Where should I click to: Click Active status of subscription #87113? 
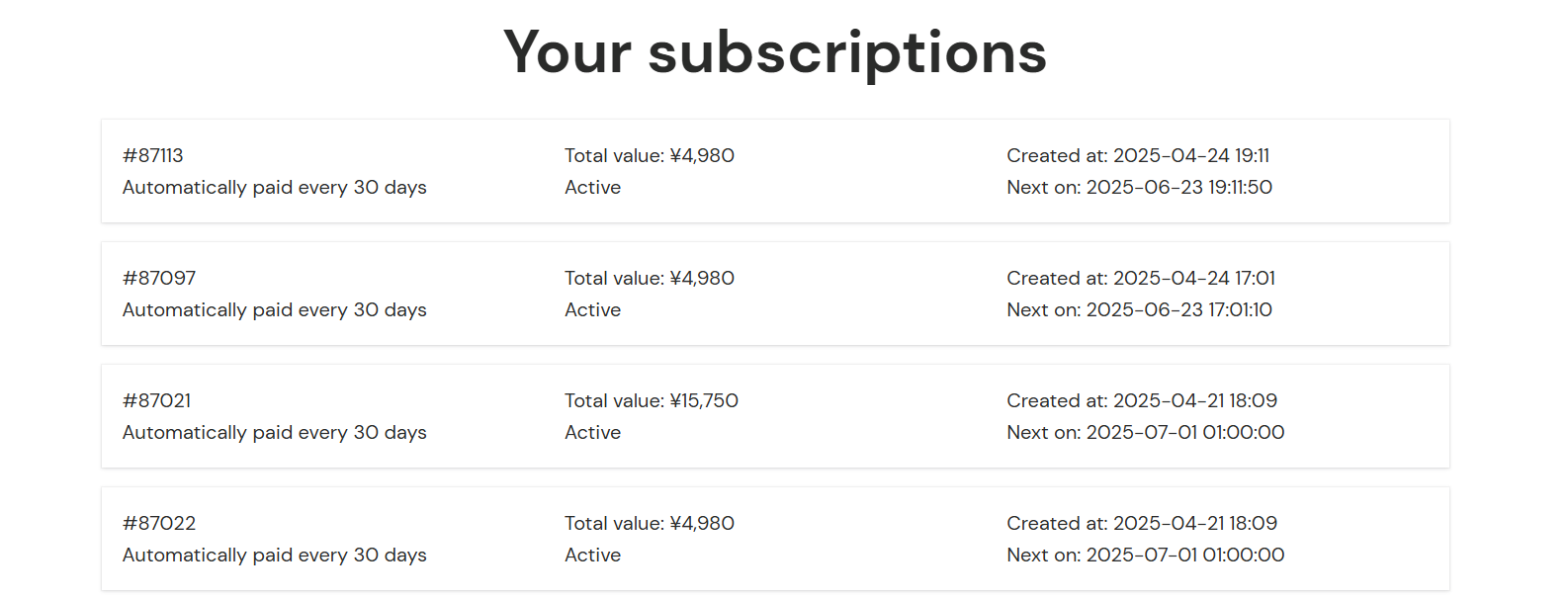(592, 187)
